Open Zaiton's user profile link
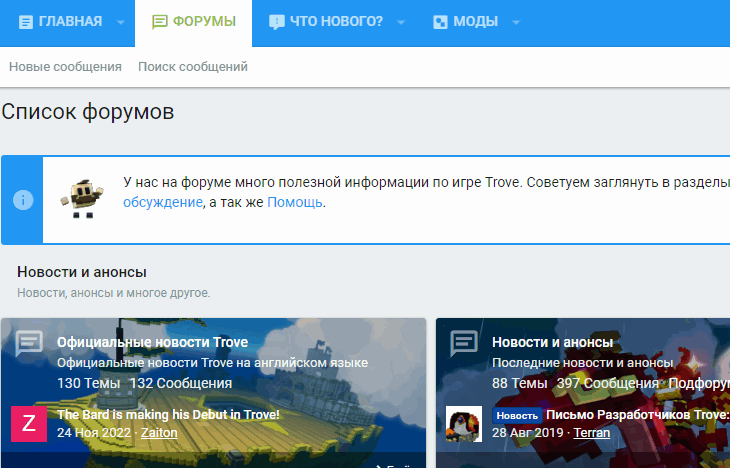Screen dimensions: 730x468 coord(159,433)
